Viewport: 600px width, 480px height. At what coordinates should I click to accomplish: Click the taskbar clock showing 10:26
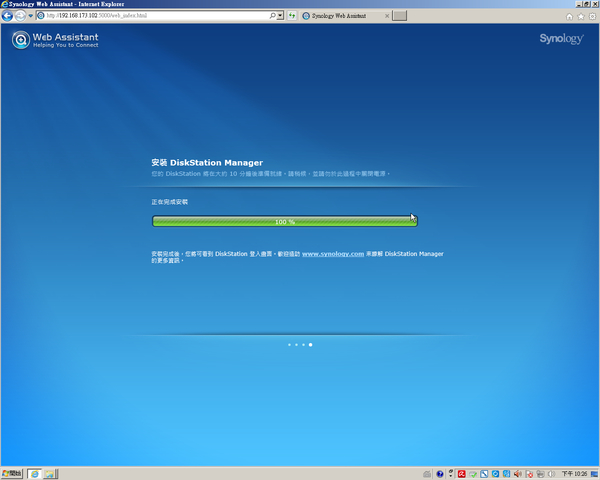[574, 474]
